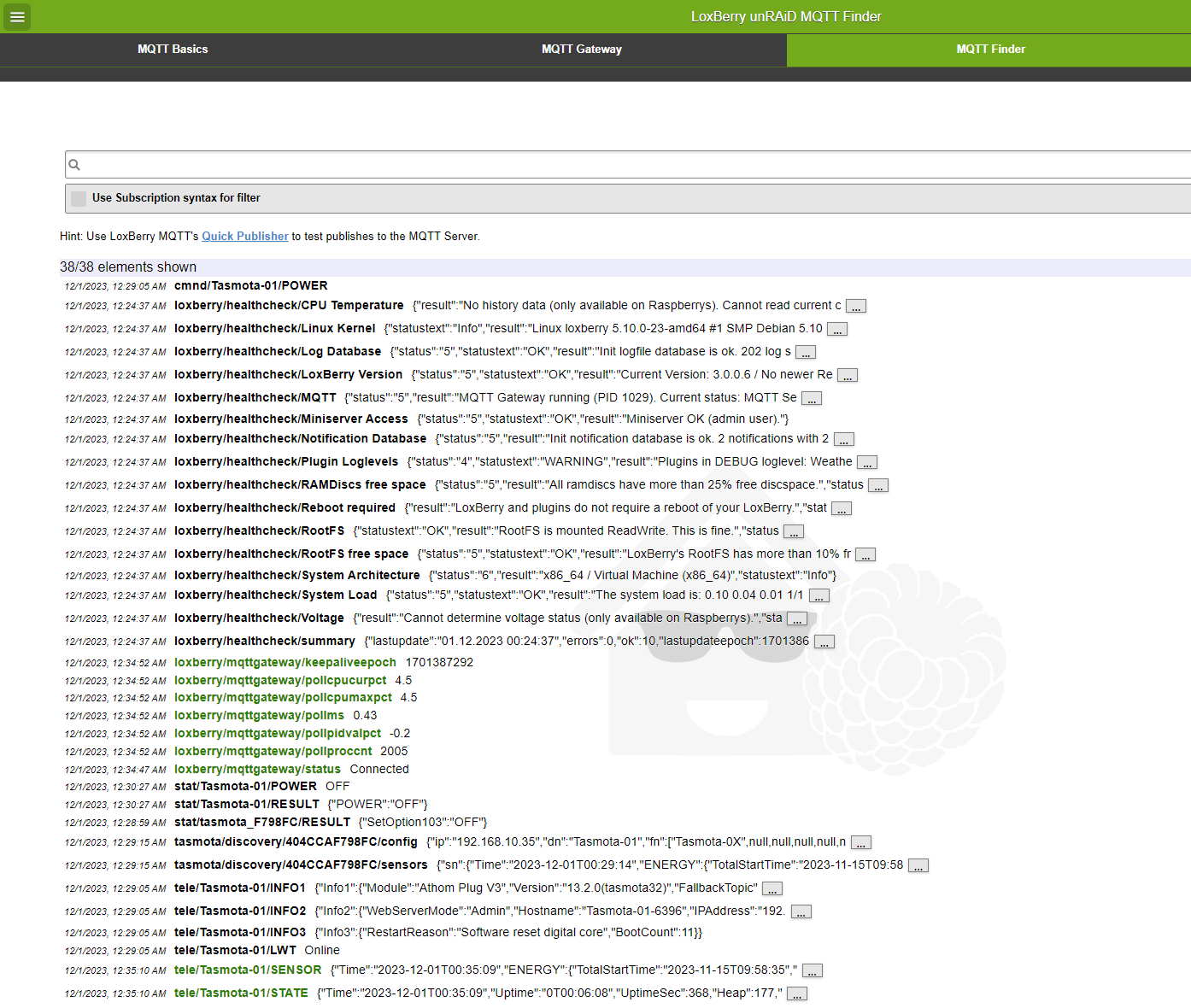Expand the CPU Temperature payload
Screen dimensions: 1191x1008
click(855, 307)
